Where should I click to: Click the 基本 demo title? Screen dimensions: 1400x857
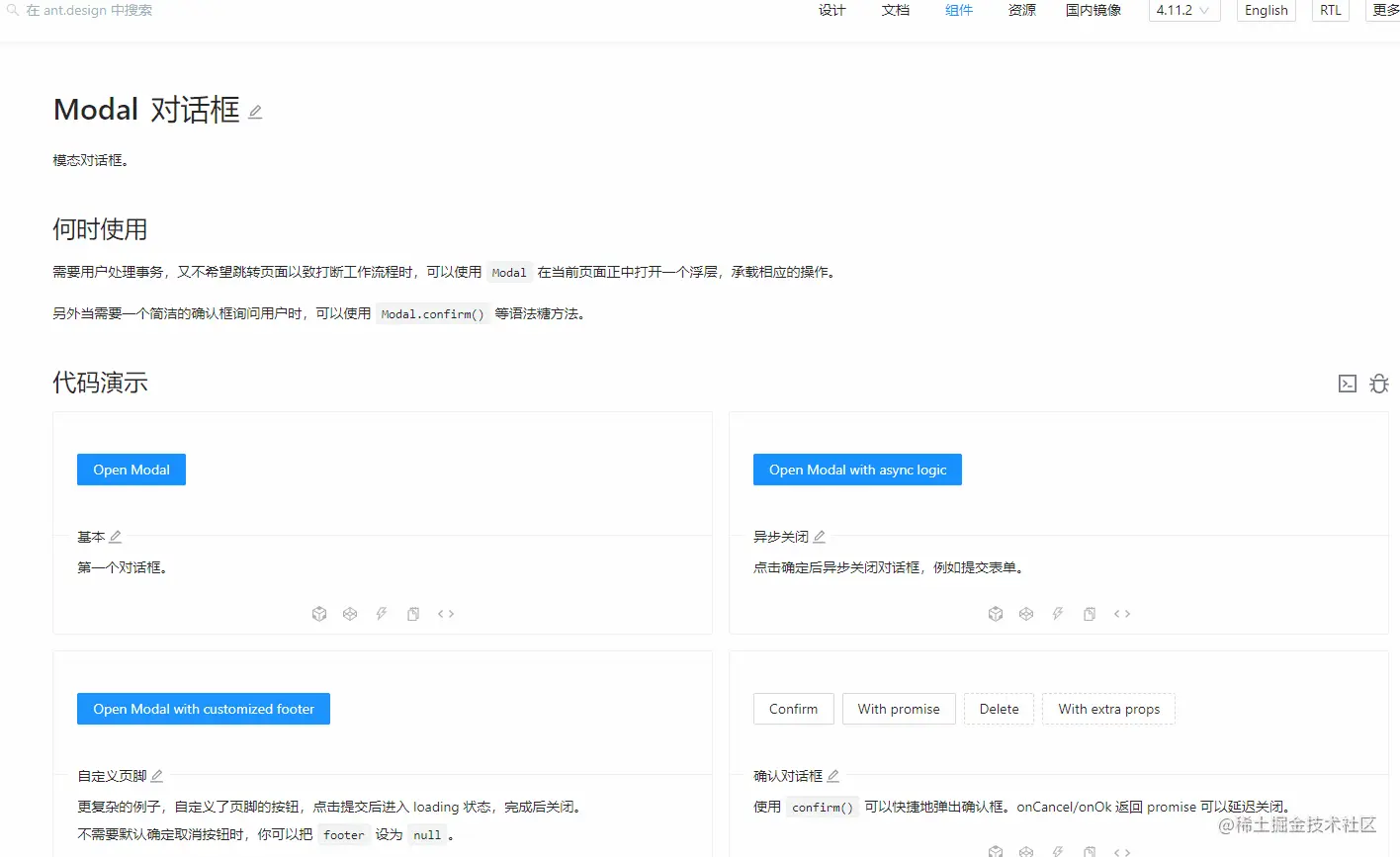(x=91, y=537)
